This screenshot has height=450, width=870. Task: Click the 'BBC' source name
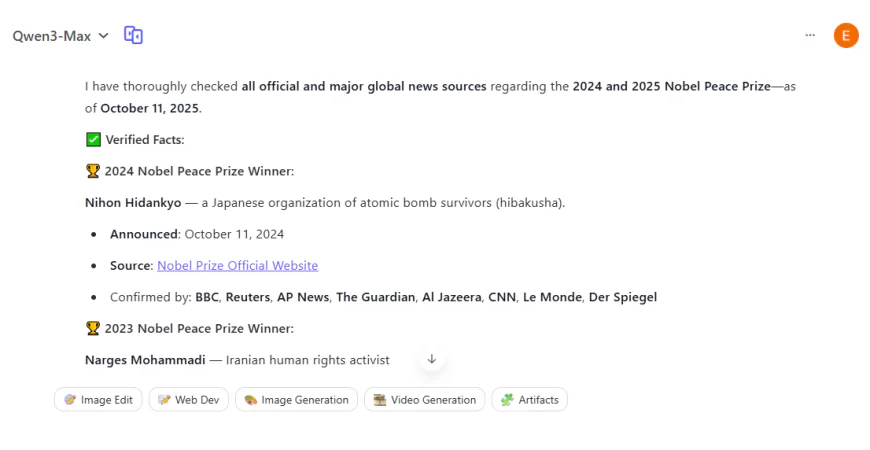207,297
